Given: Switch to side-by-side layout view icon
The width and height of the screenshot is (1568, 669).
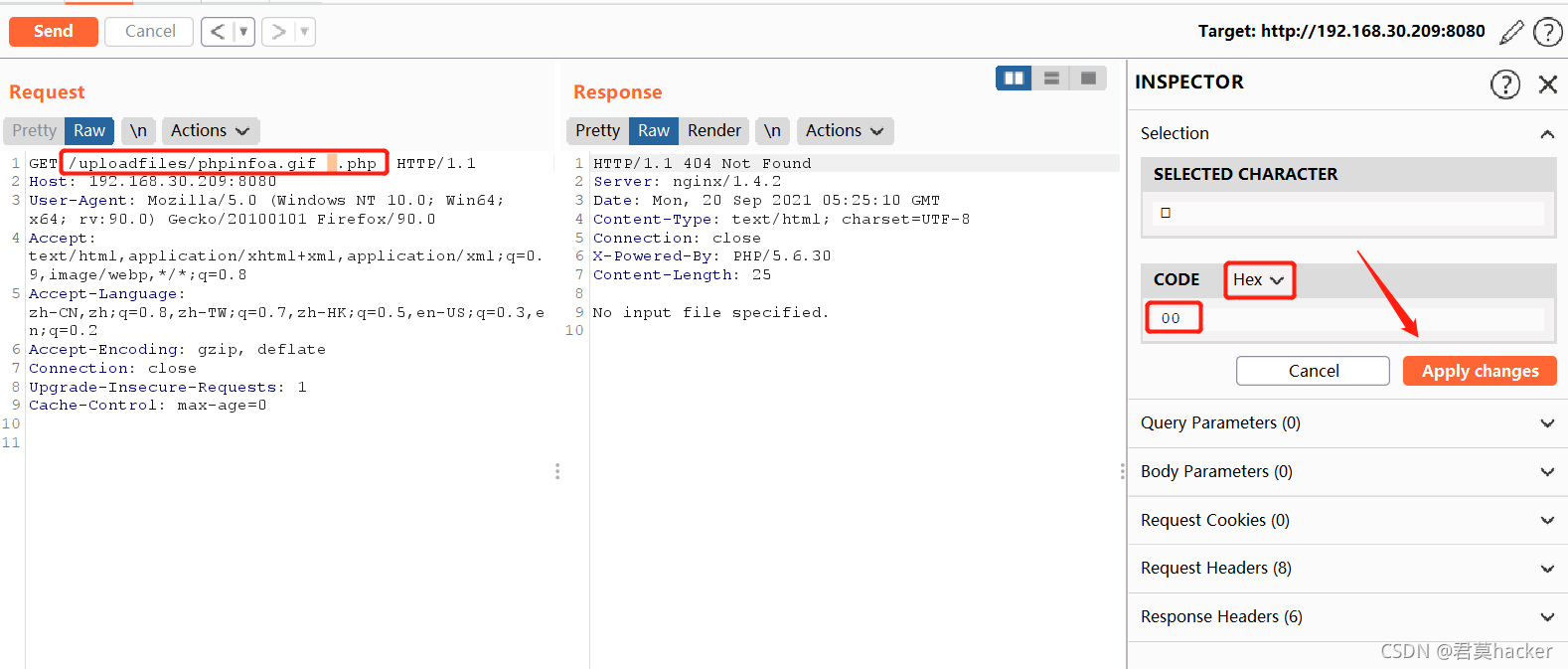Looking at the screenshot, I should [x=1015, y=78].
